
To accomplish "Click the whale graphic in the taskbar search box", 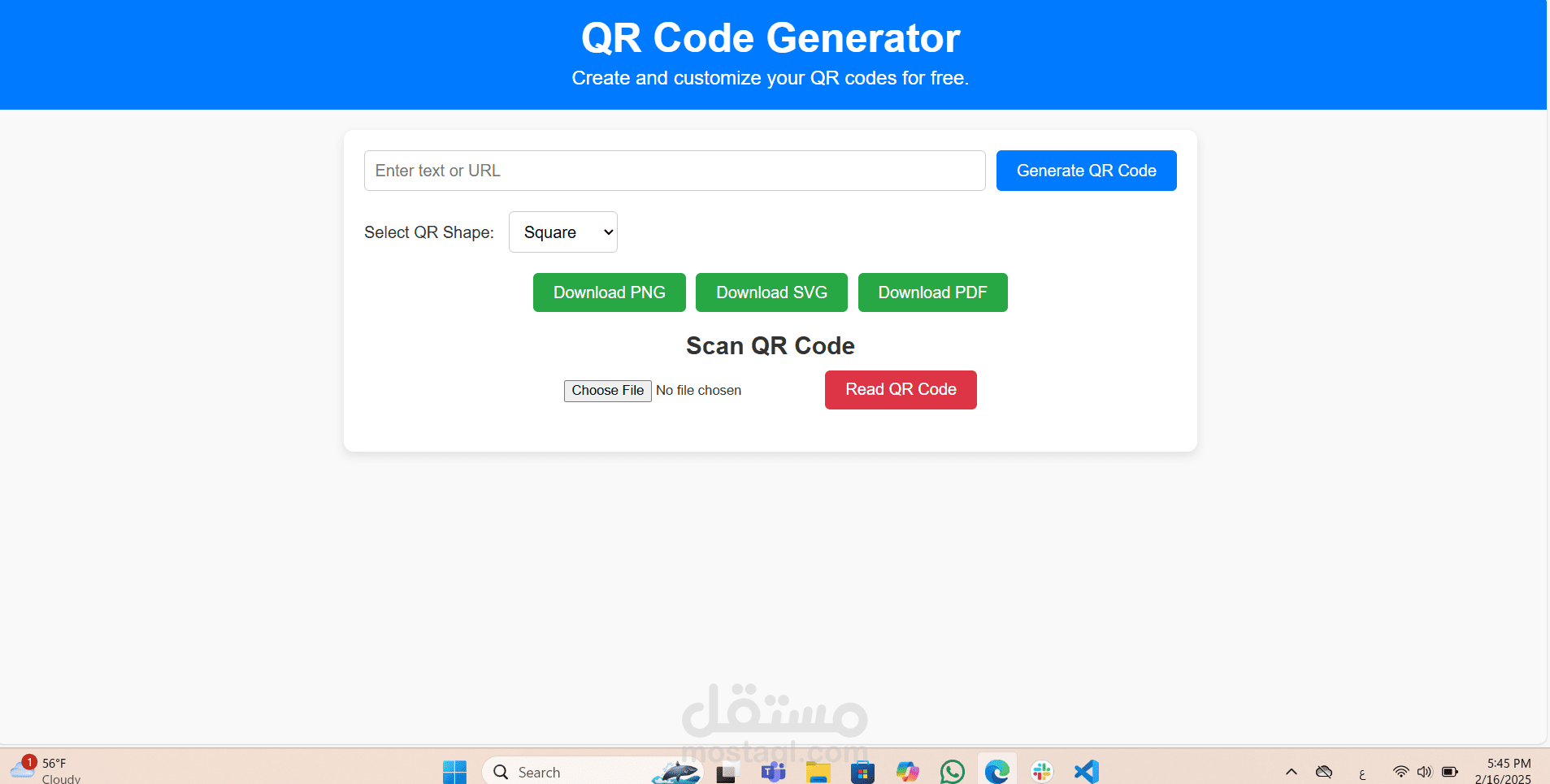I will click(675, 772).
